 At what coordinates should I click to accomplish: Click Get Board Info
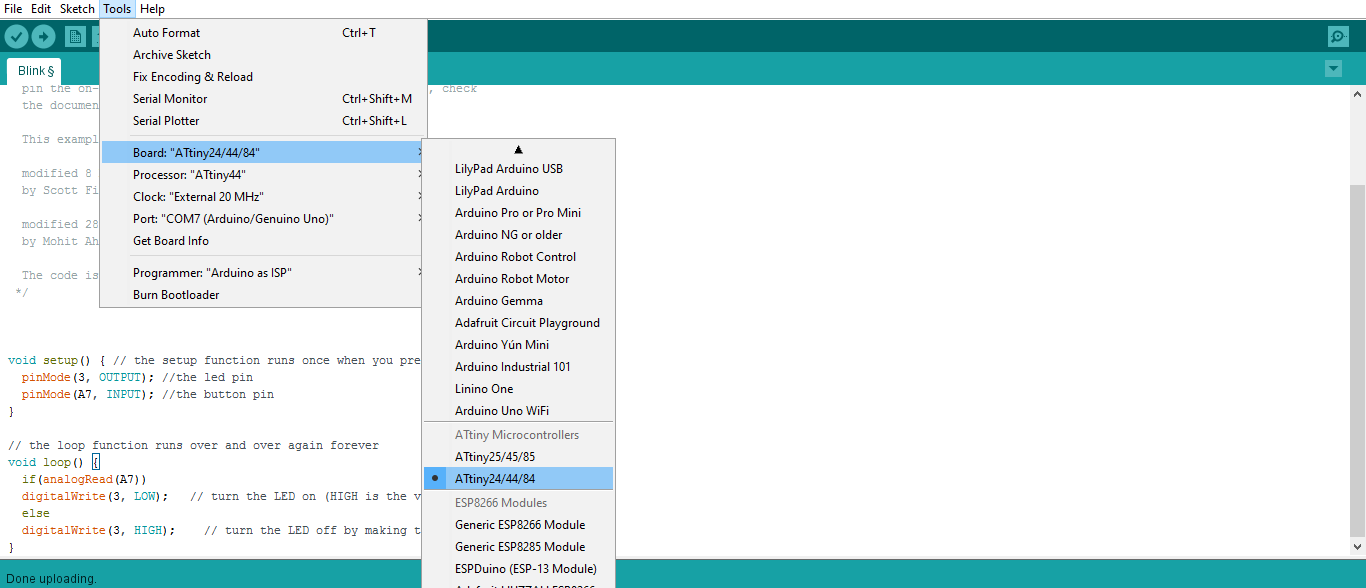(x=263, y=241)
